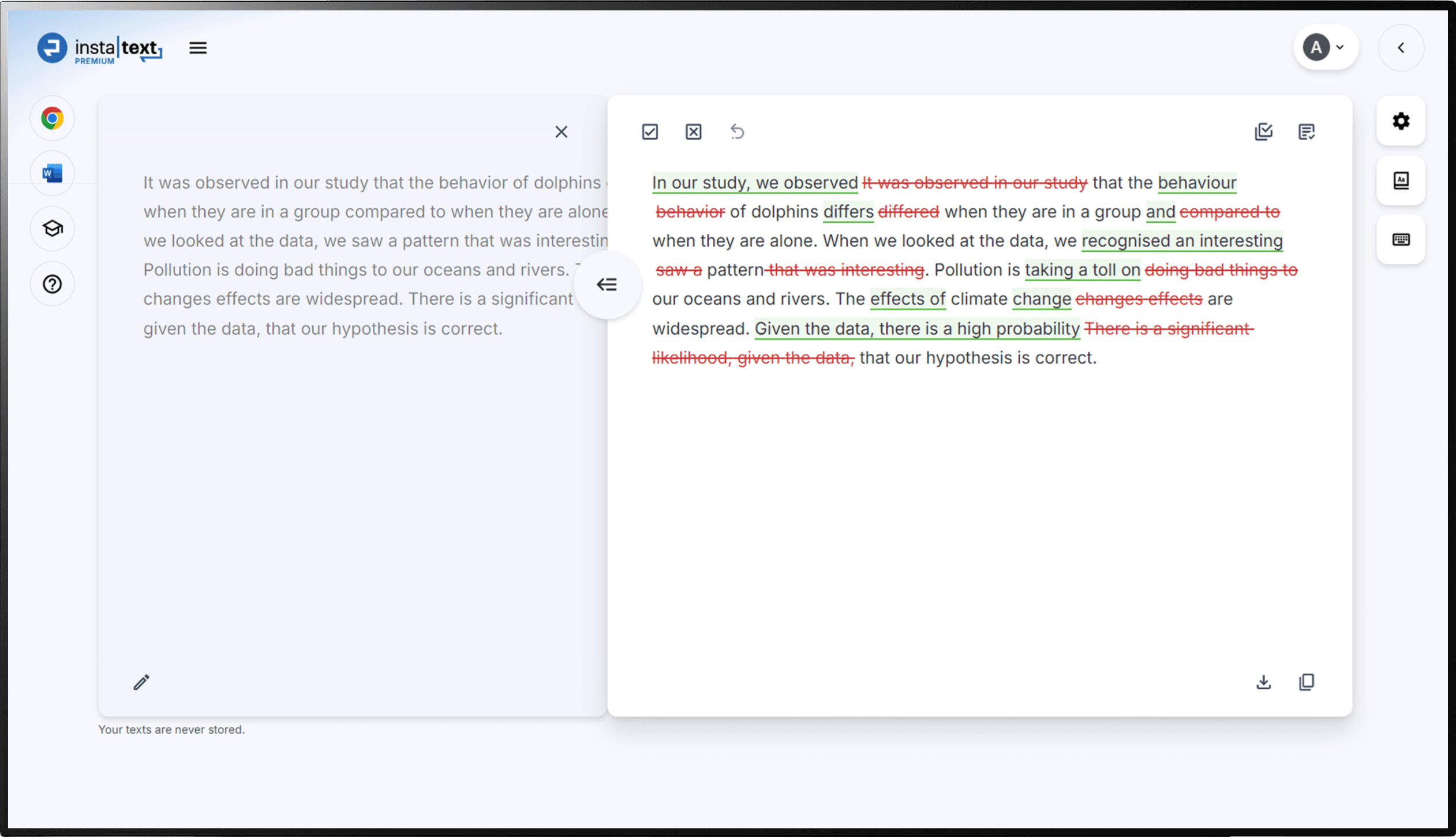Reject all changes X-box icon
The image size is (1456, 837).
693,132
